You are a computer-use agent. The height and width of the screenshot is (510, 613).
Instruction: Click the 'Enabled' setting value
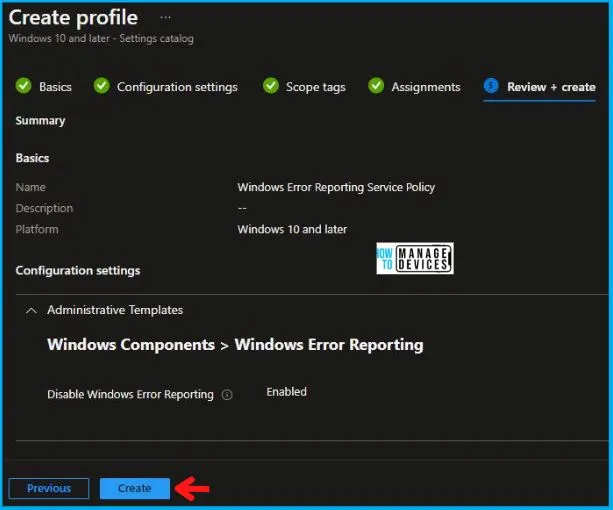286,392
